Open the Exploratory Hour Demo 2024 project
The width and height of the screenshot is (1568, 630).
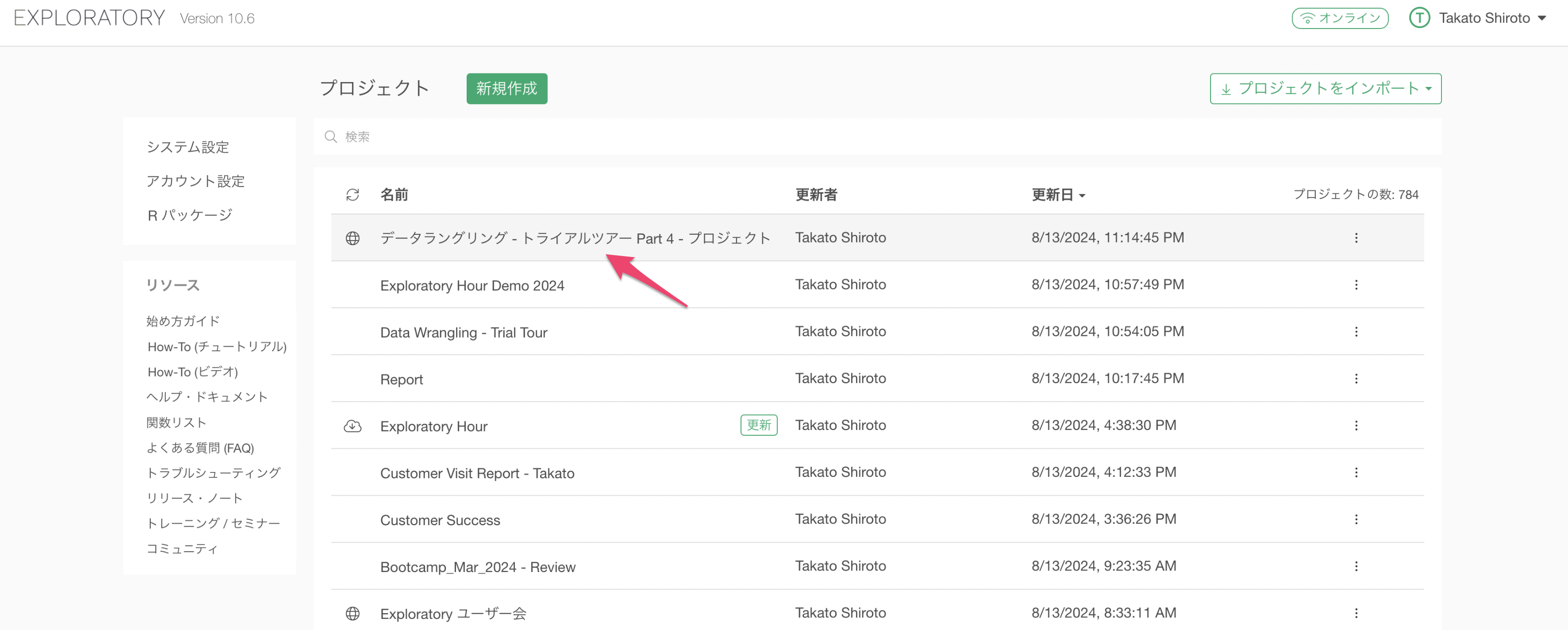472,286
